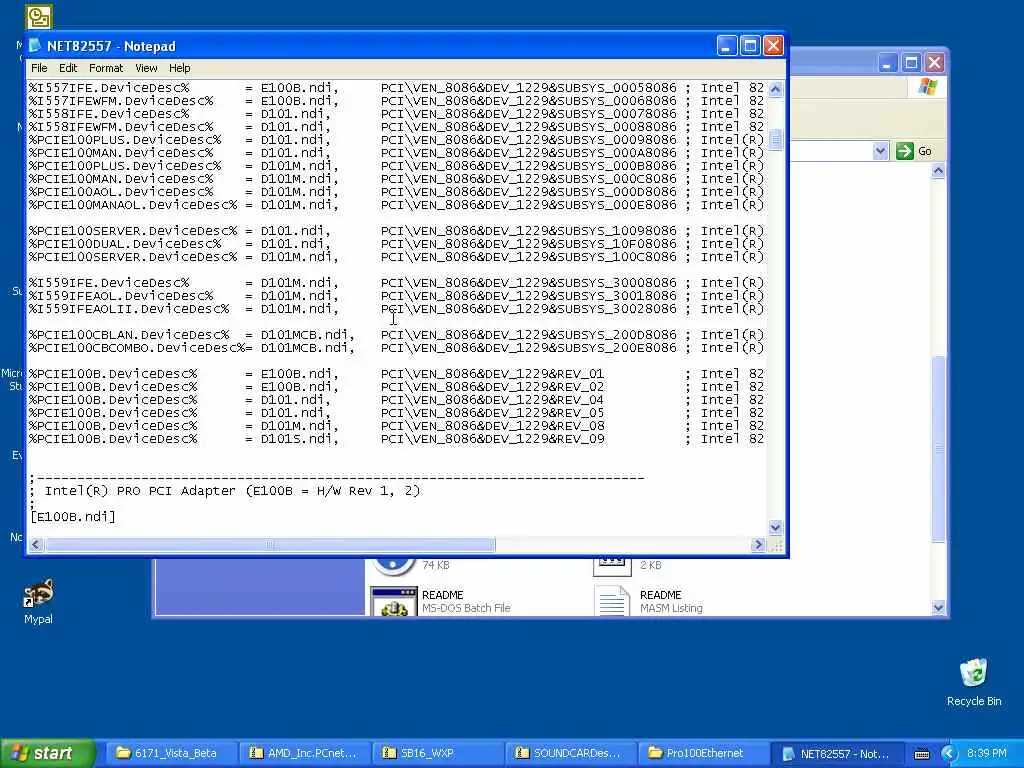Image resolution: width=1024 pixels, height=768 pixels.
Task: Expand the Explorer address bar dropdown
Action: pyautogui.click(x=880, y=151)
